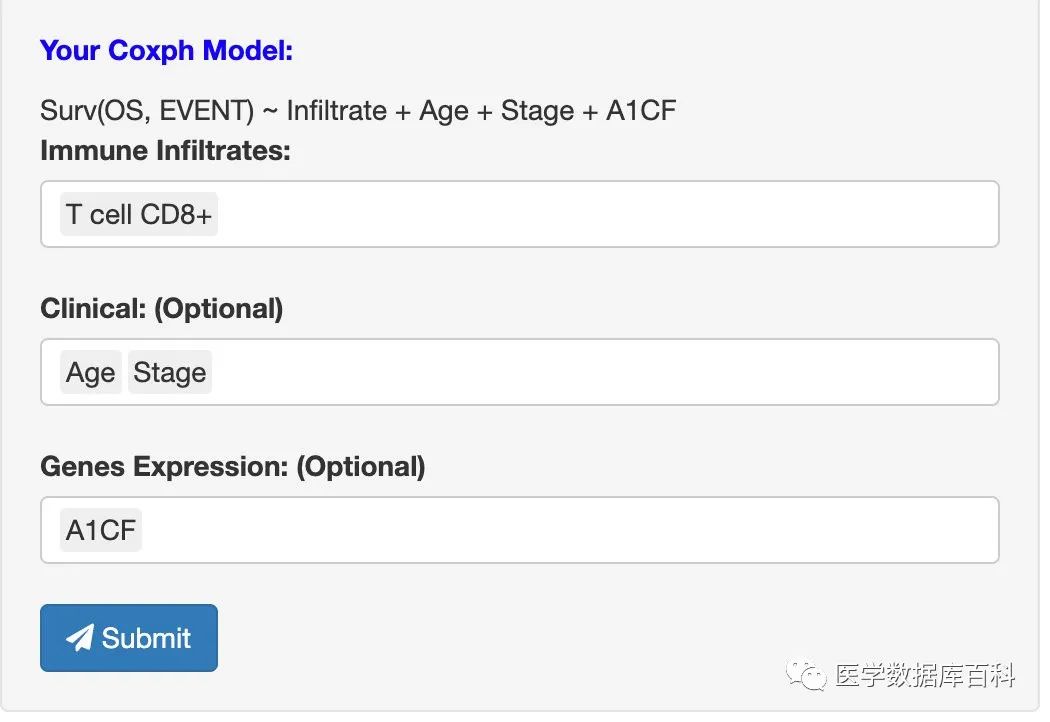This screenshot has width=1050, height=722.
Task: Click the A1CF term in the formula
Action: tap(641, 110)
